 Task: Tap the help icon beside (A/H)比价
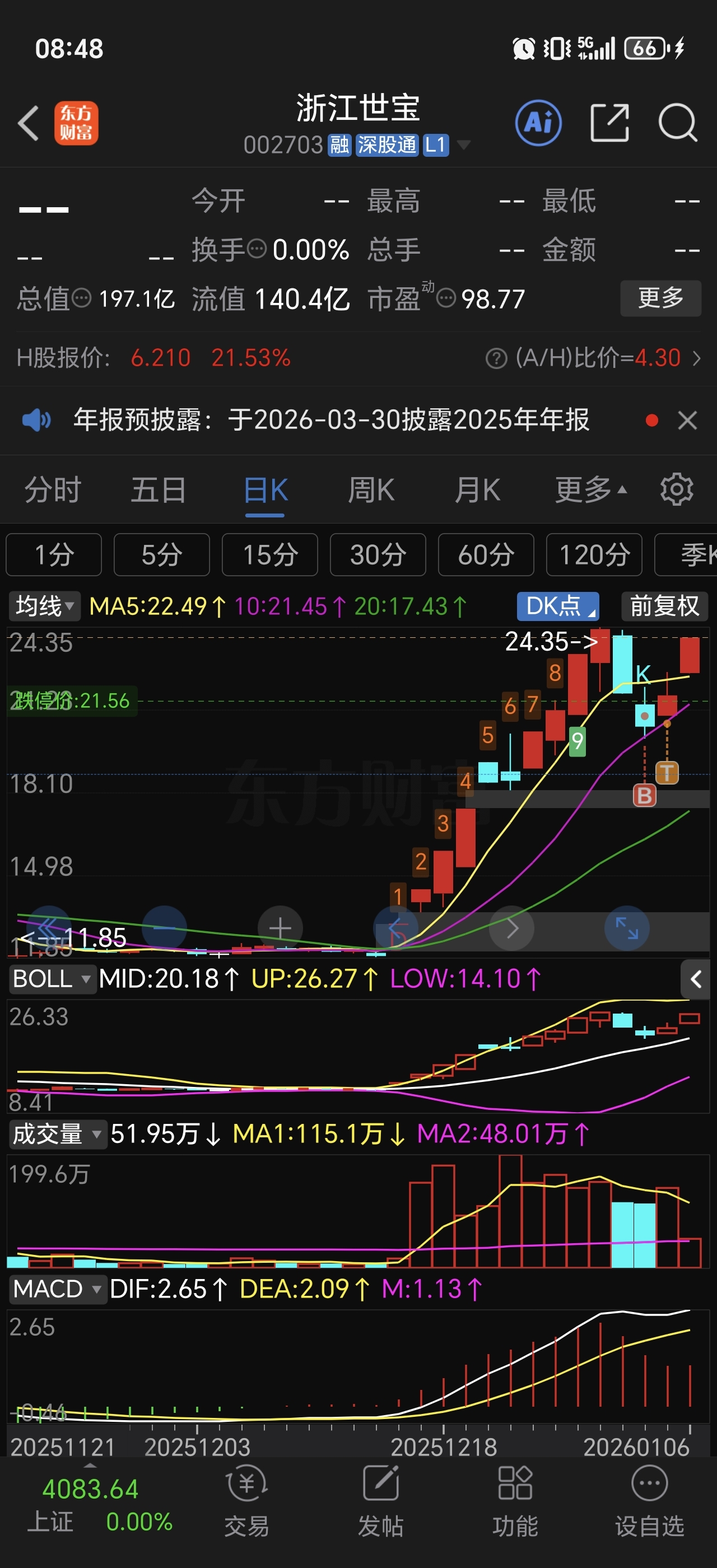click(x=496, y=358)
